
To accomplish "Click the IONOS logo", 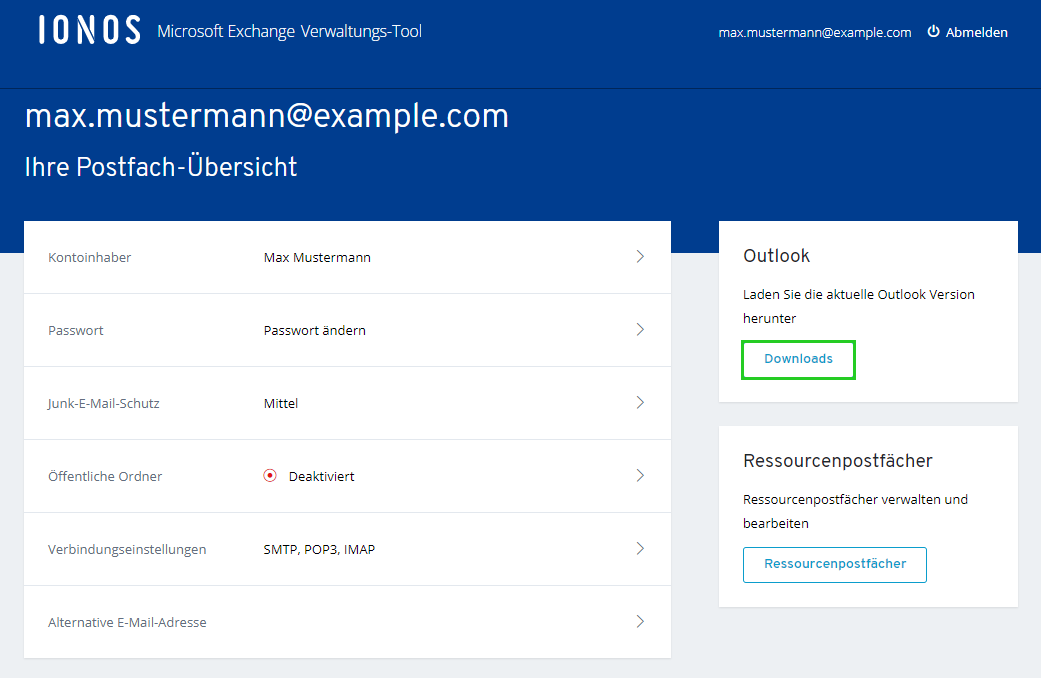I will tap(88, 29).
